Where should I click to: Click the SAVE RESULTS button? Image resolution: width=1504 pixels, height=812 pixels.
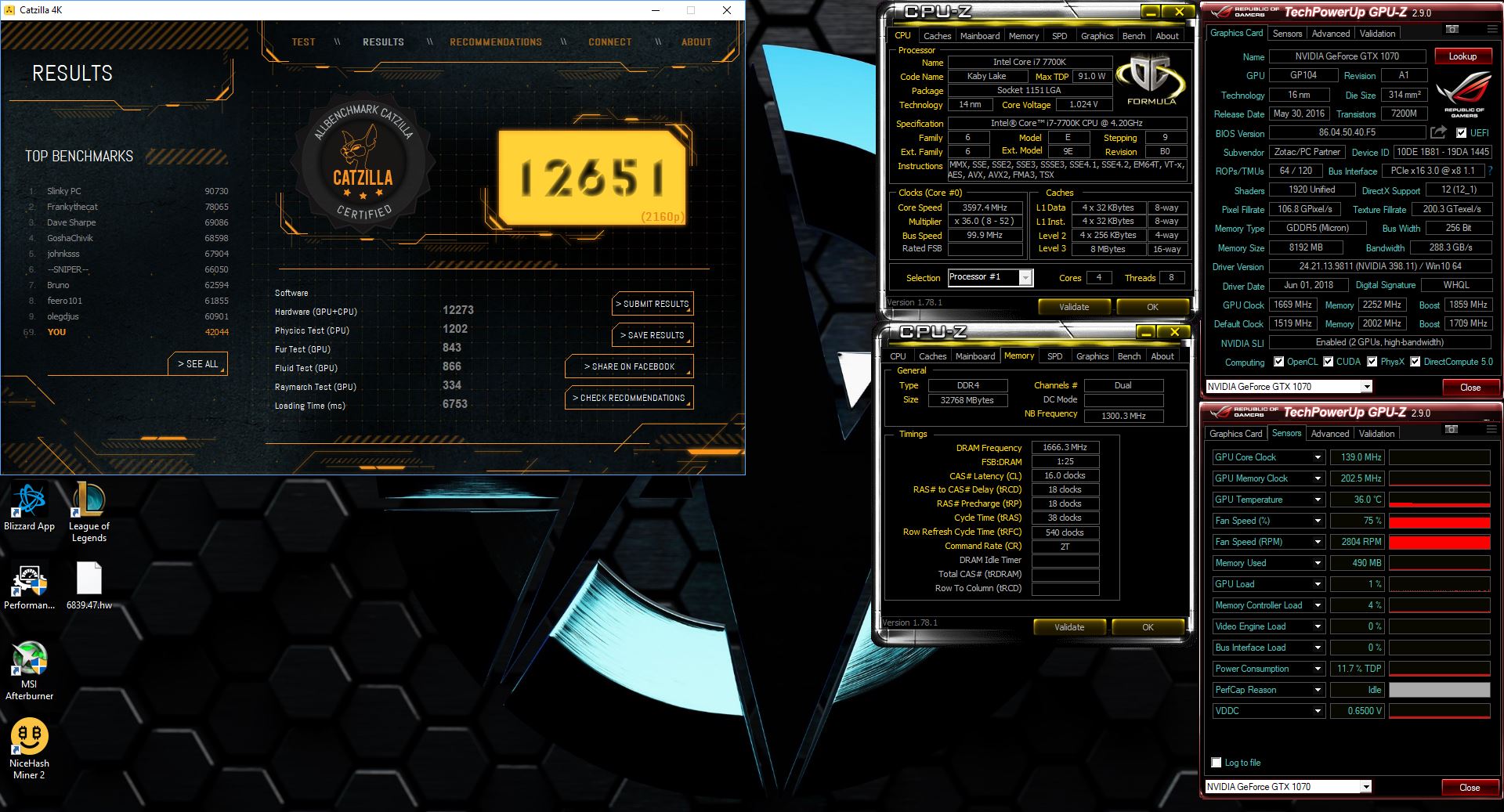tap(653, 335)
